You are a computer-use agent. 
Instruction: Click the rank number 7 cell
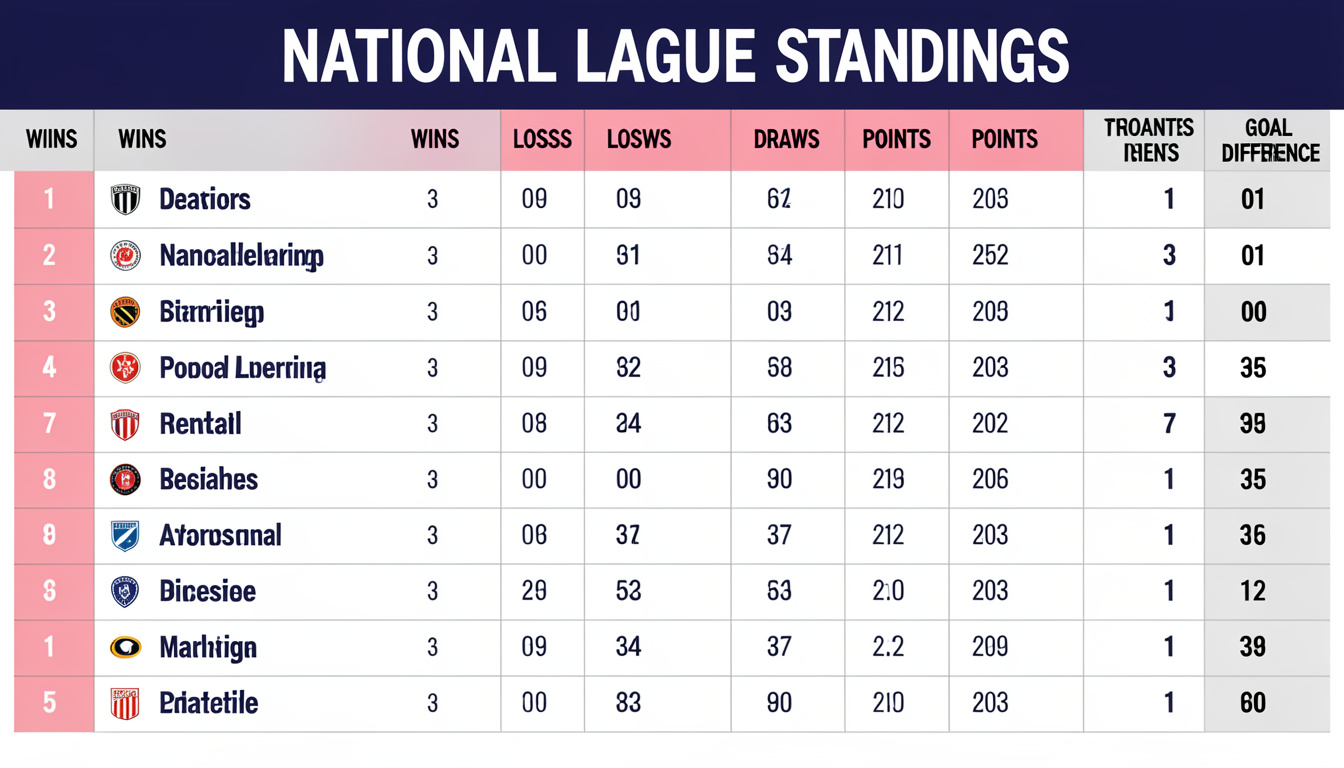49,424
